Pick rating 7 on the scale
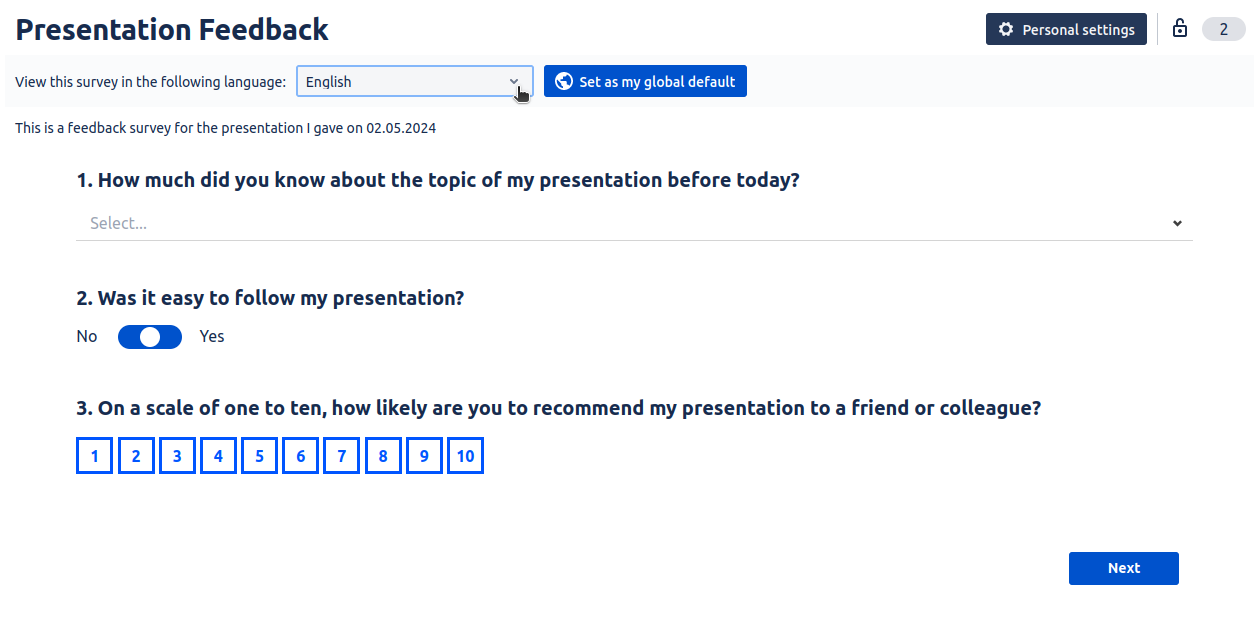Viewport: 1254px width, 622px height. (341, 457)
